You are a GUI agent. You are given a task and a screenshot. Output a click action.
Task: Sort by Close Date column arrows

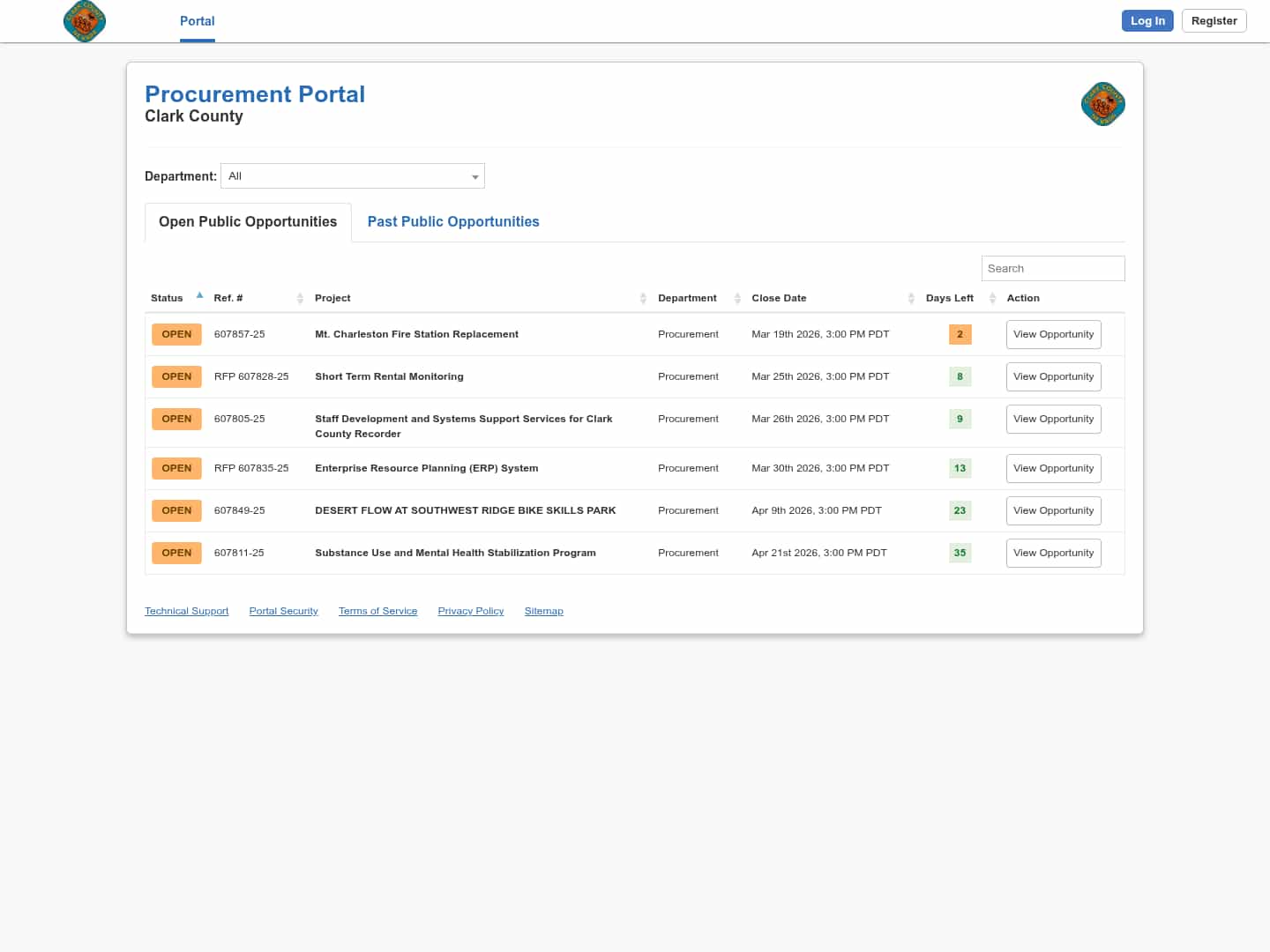coord(911,299)
